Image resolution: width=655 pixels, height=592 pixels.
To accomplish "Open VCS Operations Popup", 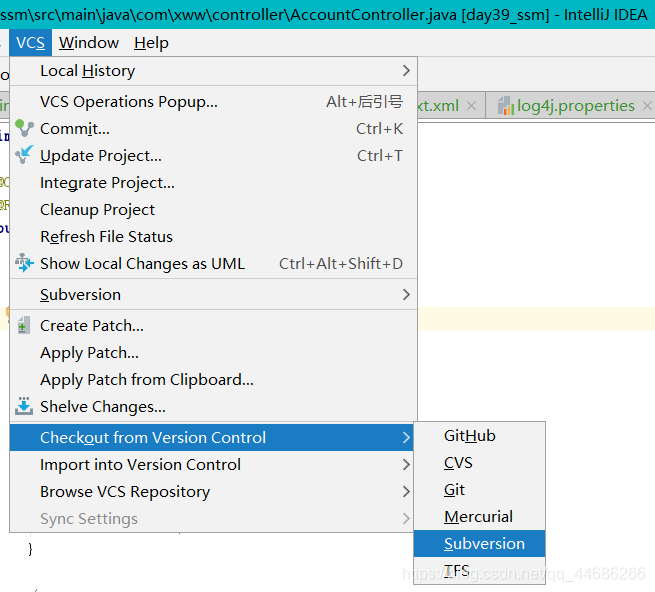I will coord(213,102).
